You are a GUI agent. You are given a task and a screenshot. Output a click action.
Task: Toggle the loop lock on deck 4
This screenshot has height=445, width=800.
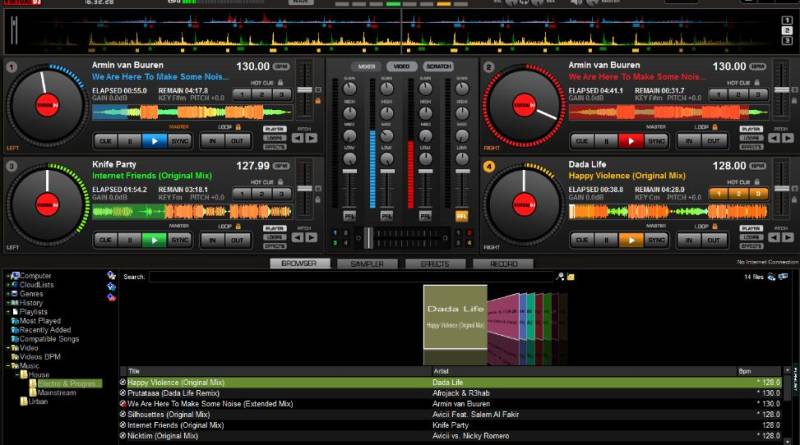pos(714,226)
